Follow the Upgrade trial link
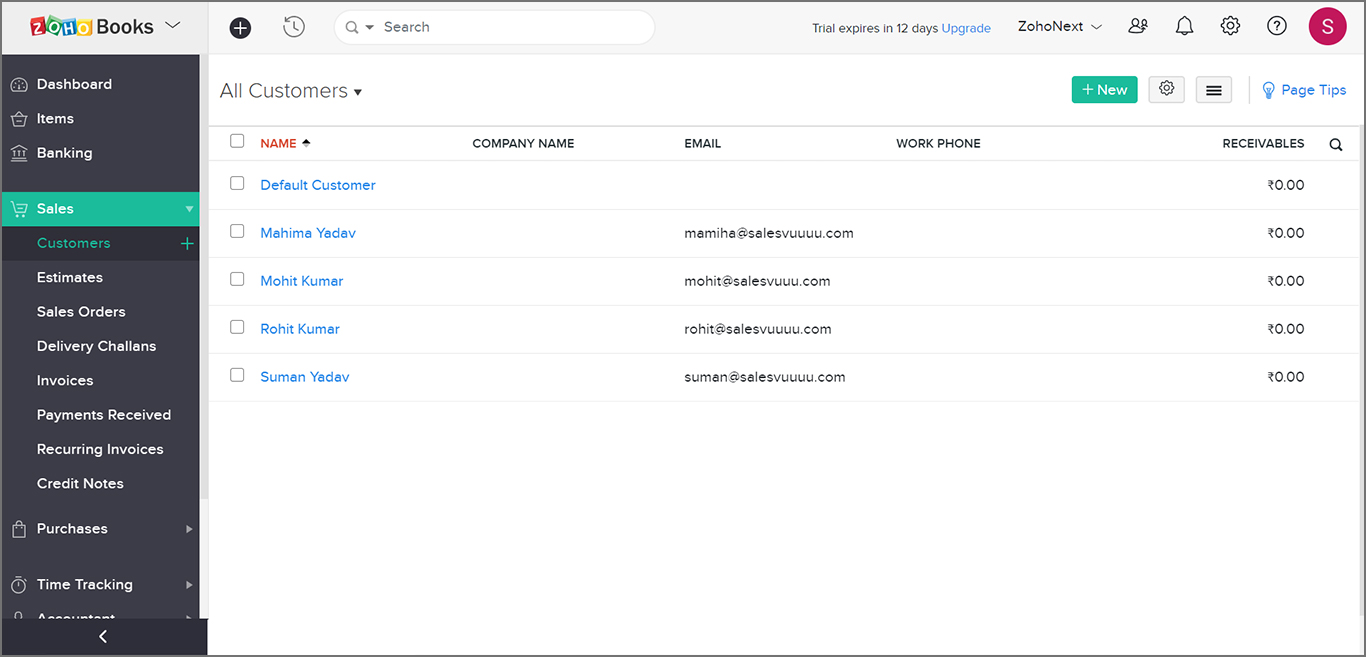The image size is (1366, 657). click(966, 28)
